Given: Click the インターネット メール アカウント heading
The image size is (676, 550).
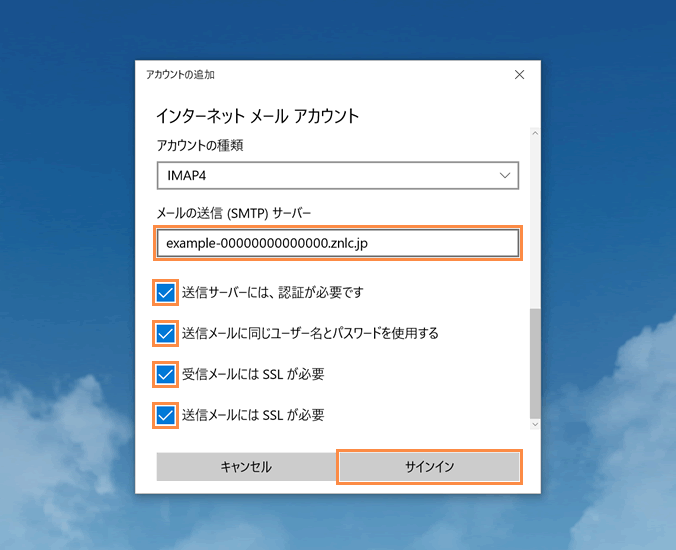Looking at the screenshot, I should (257, 116).
